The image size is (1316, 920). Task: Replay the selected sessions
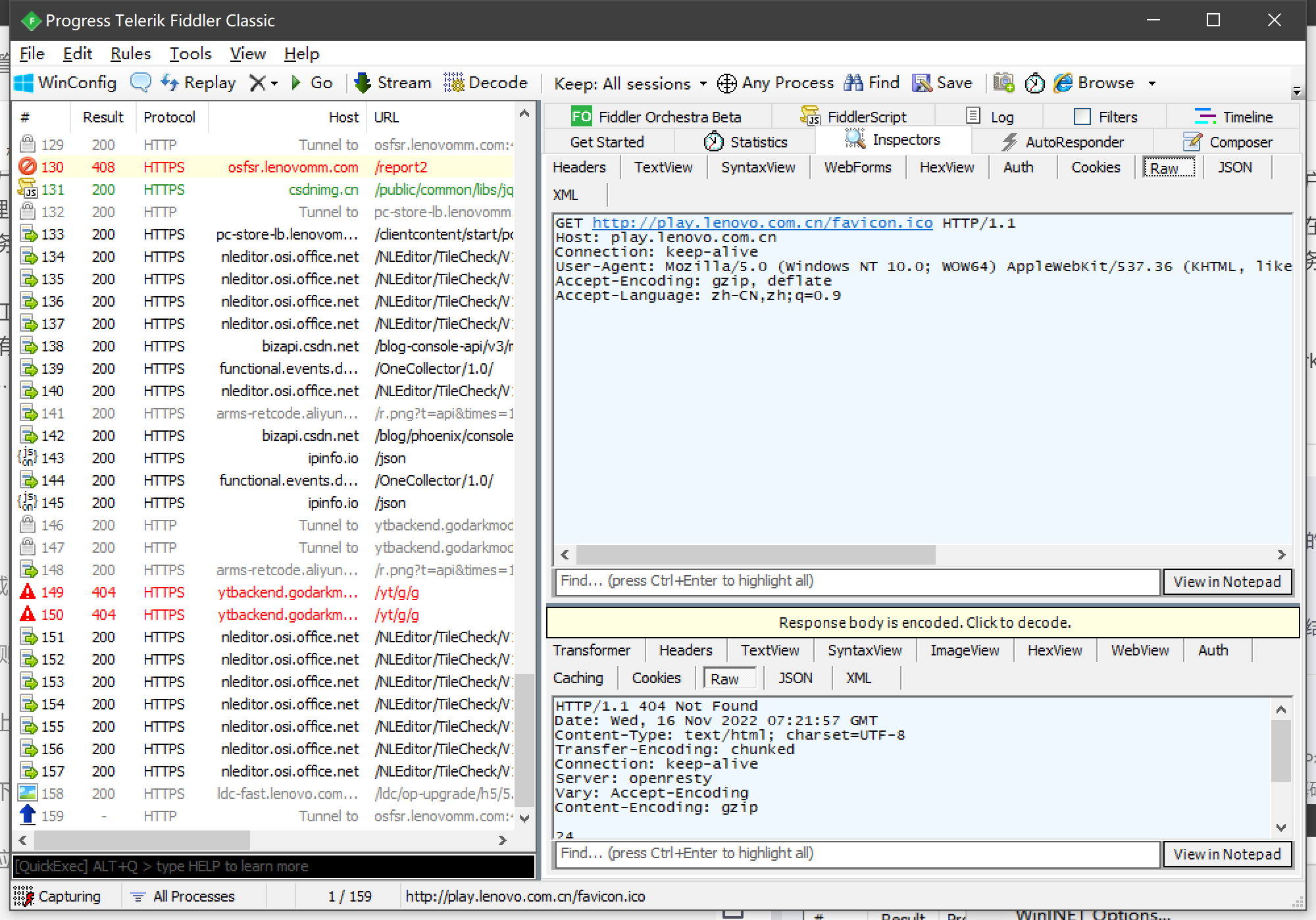[198, 83]
